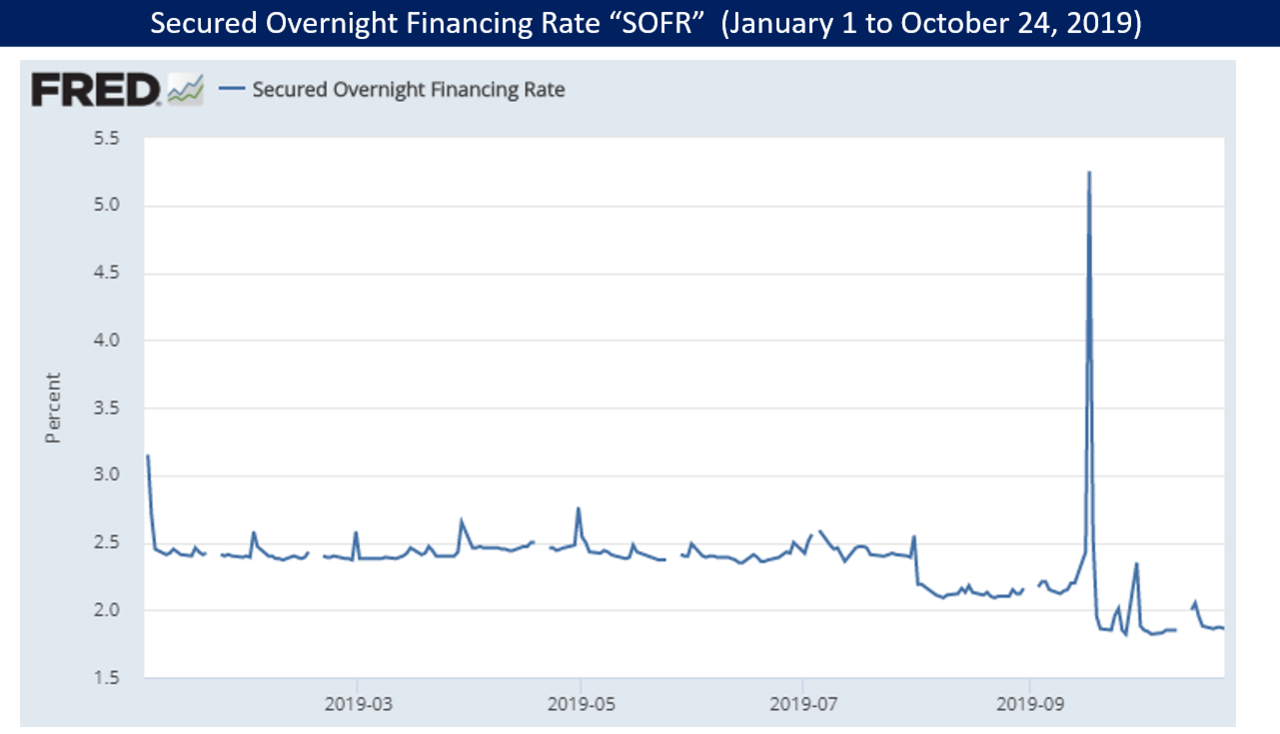Click the 4.0 y-axis tick label
The height and width of the screenshot is (734, 1280).
pyautogui.click(x=106, y=341)
